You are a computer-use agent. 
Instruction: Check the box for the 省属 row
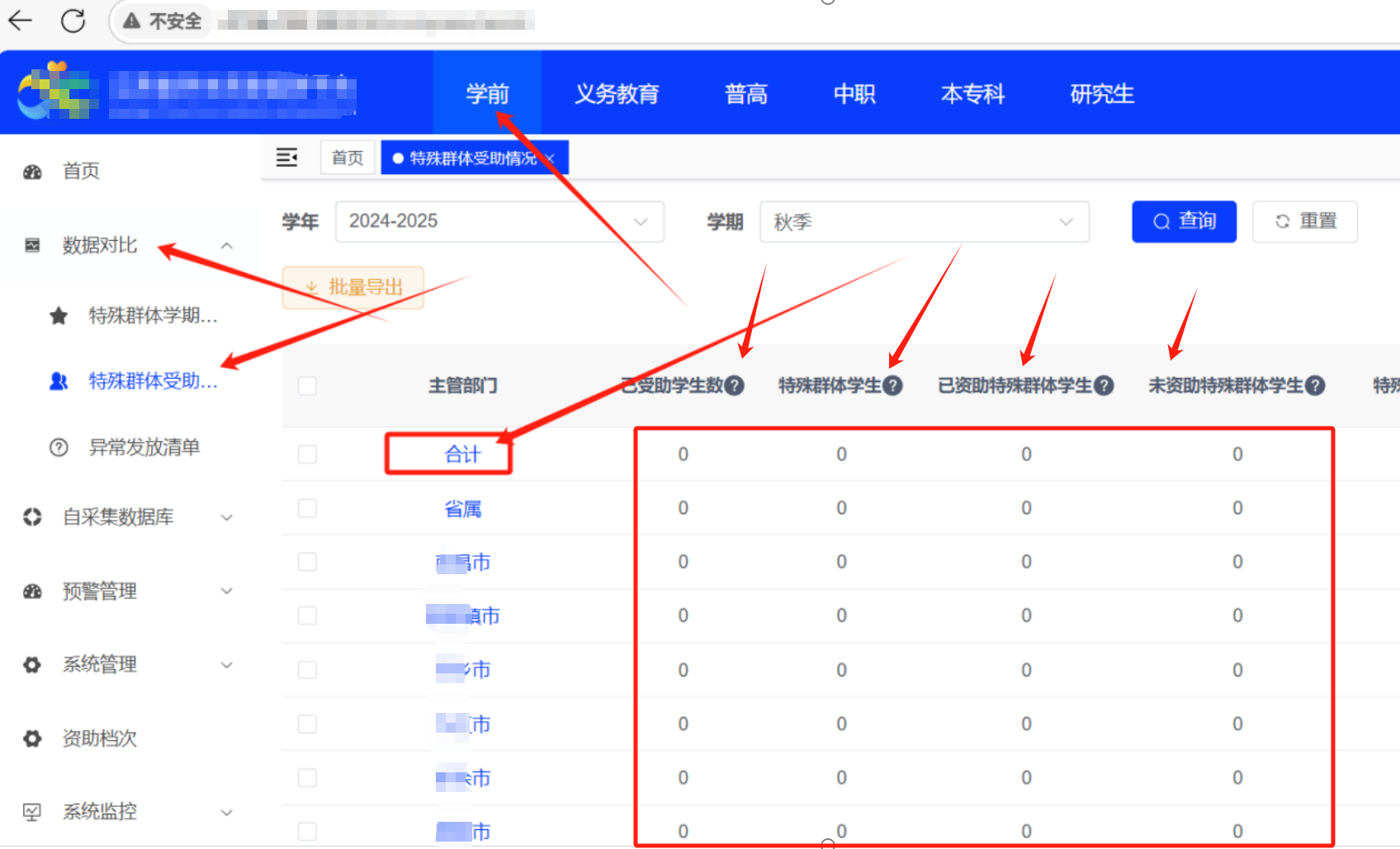(x=307, y=508)
